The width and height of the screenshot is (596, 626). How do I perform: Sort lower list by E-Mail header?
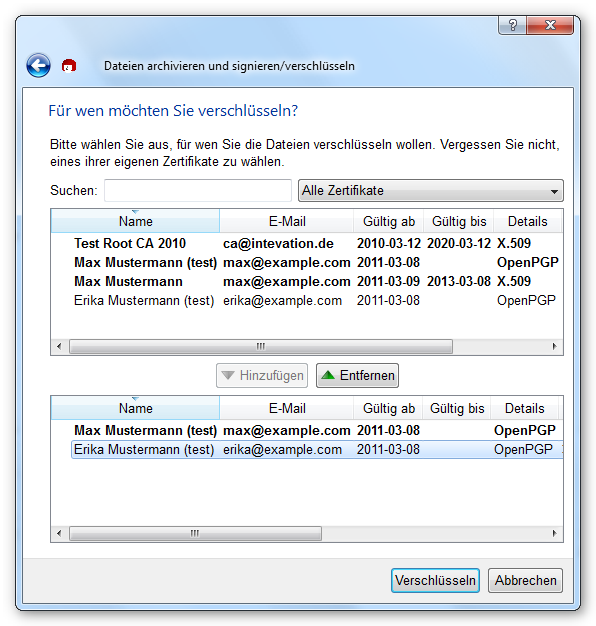coord(287,408)
